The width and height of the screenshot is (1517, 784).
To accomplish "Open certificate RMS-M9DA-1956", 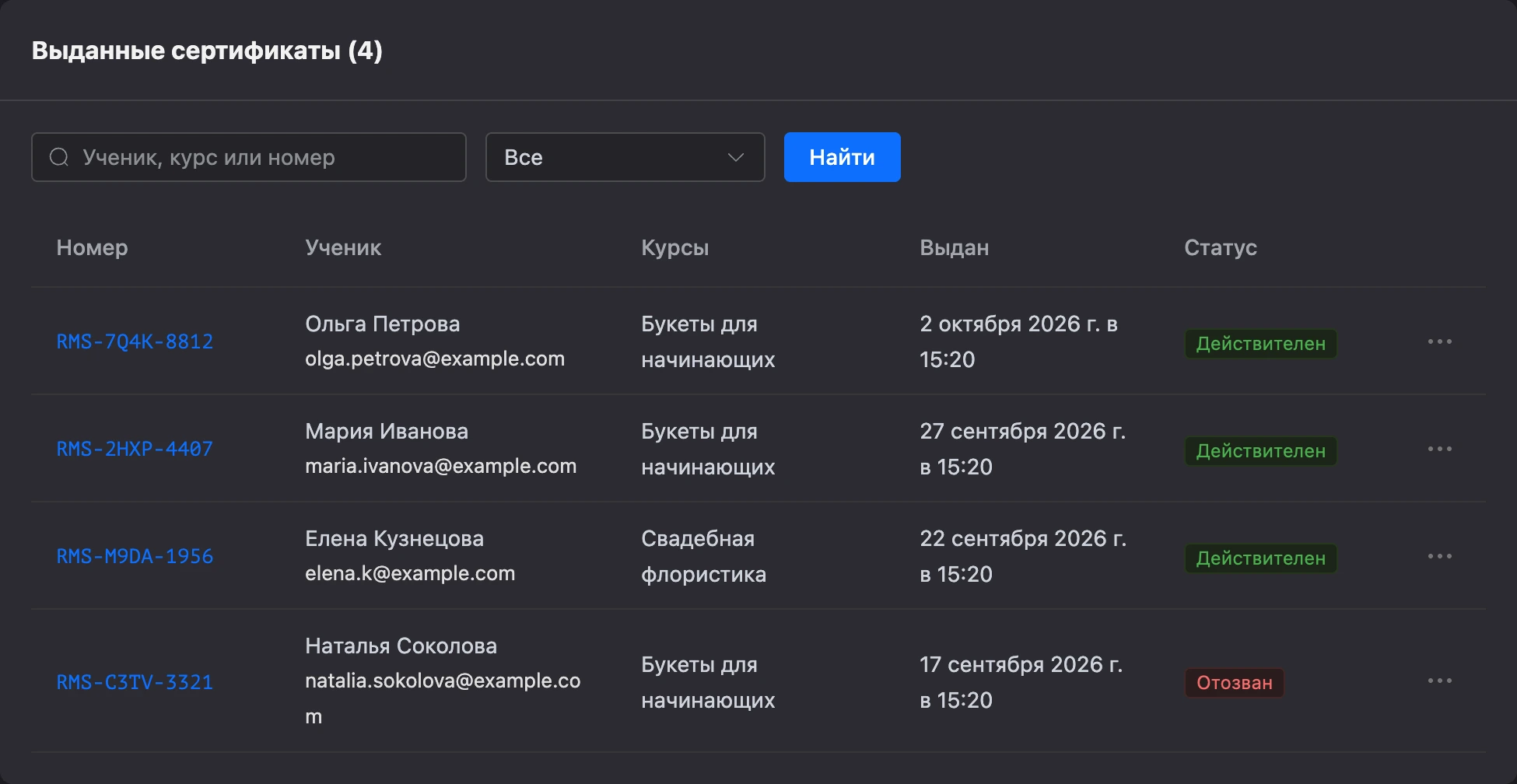I will tap(135, 556).
